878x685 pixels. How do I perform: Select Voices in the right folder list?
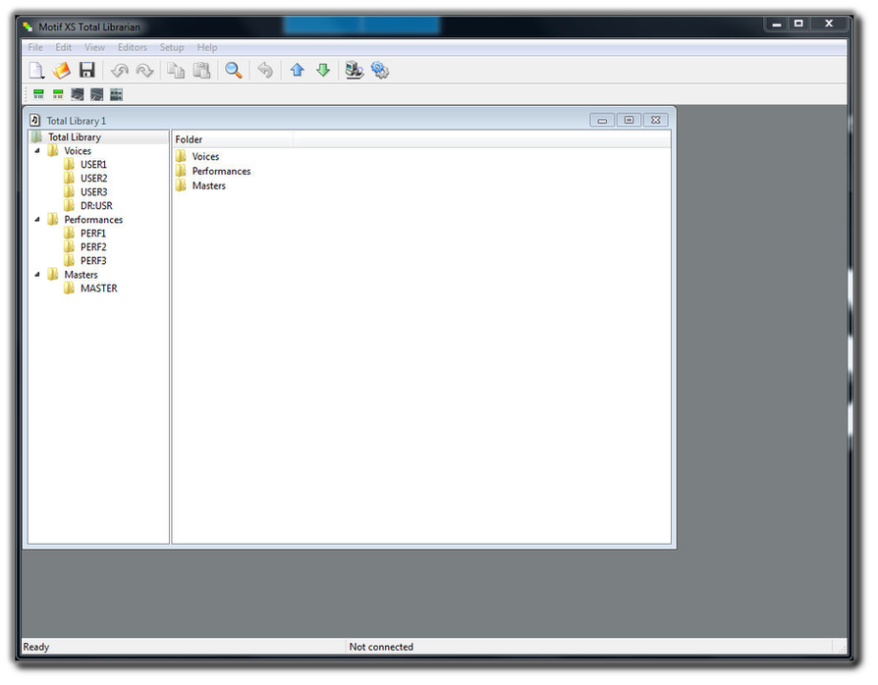[206, 157]
